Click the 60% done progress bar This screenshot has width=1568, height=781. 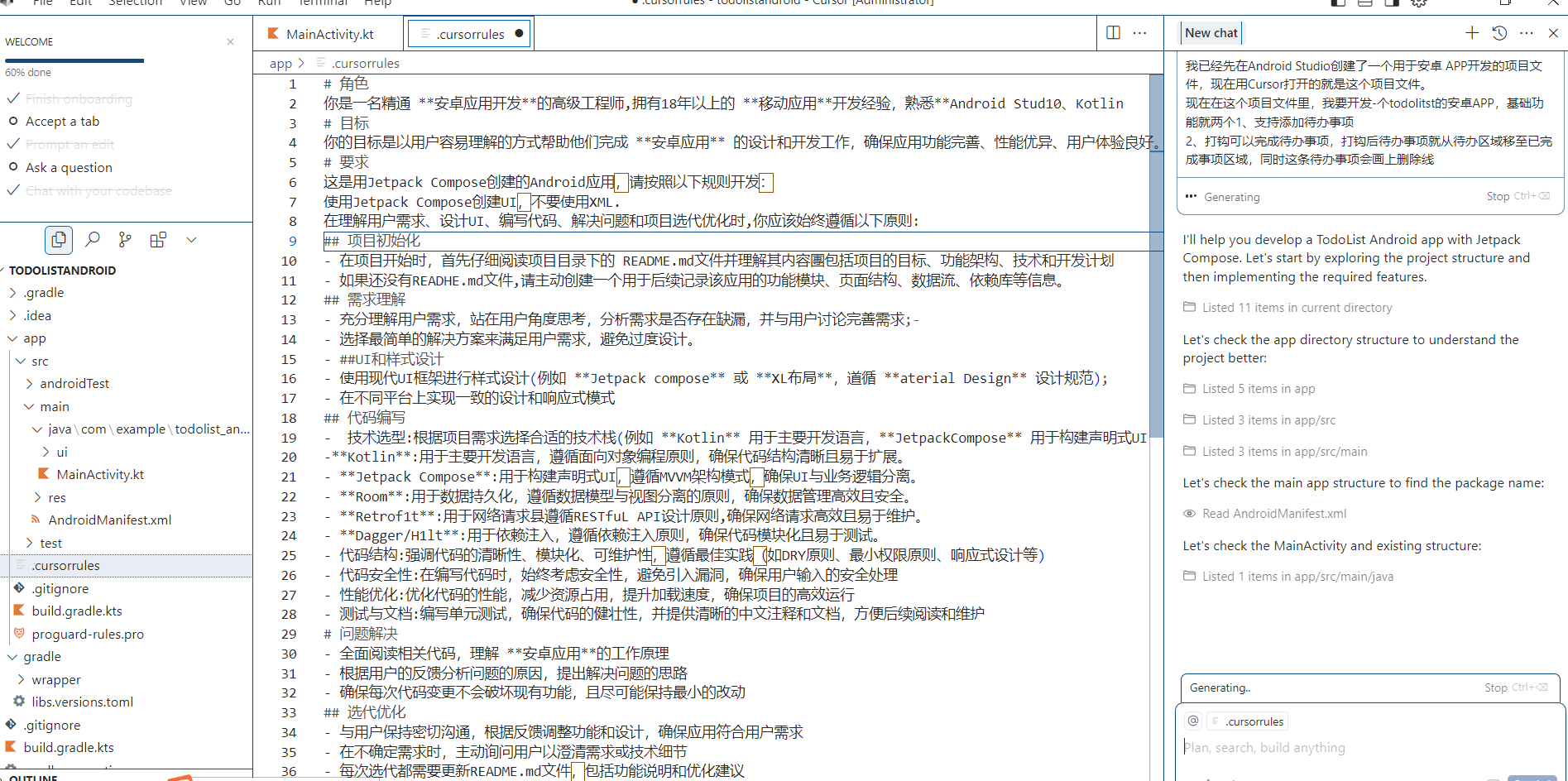pos(73,60)
